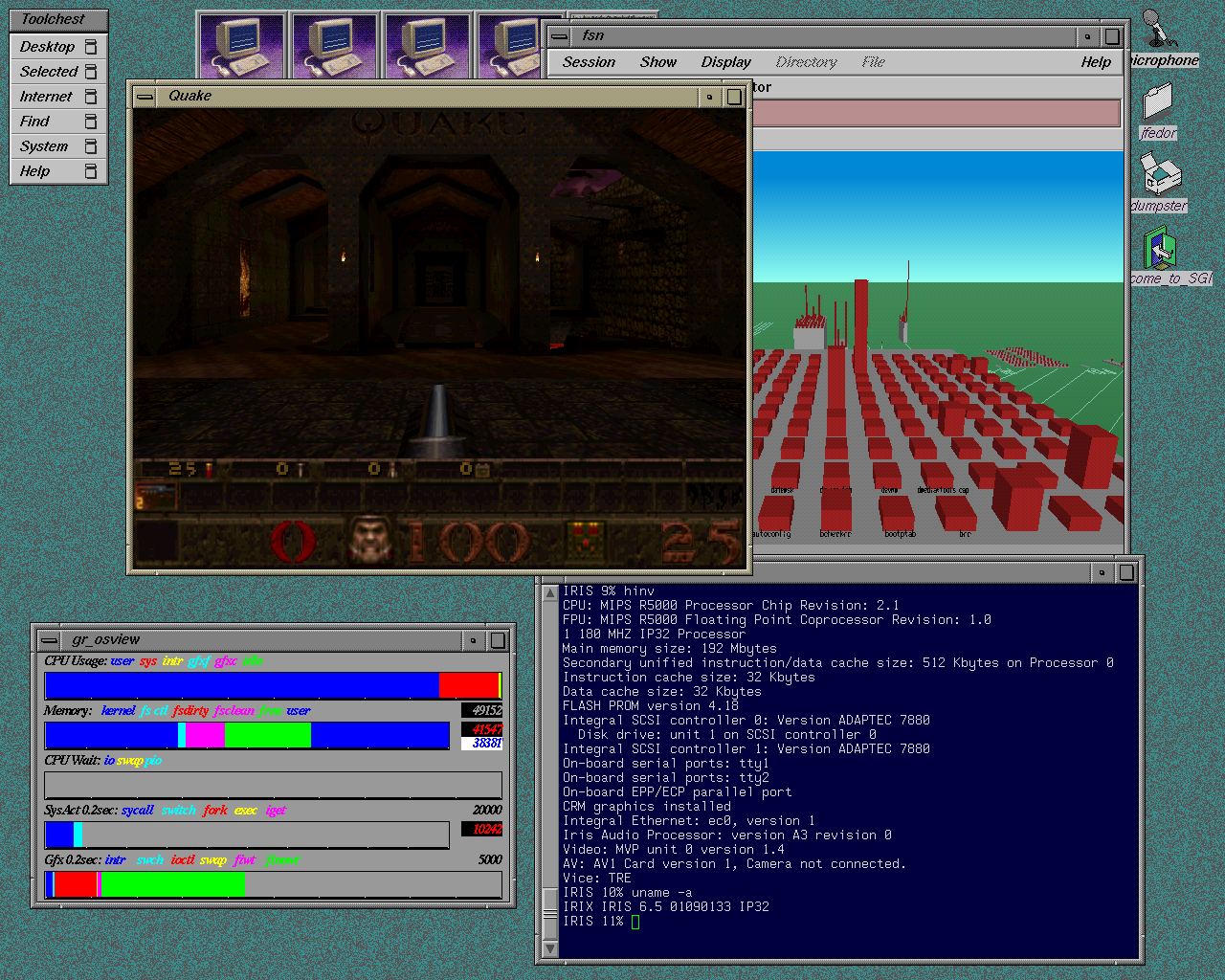Open the Display menu in fsn
This screenshot has height=980, width=1225.
pos(726,62)
